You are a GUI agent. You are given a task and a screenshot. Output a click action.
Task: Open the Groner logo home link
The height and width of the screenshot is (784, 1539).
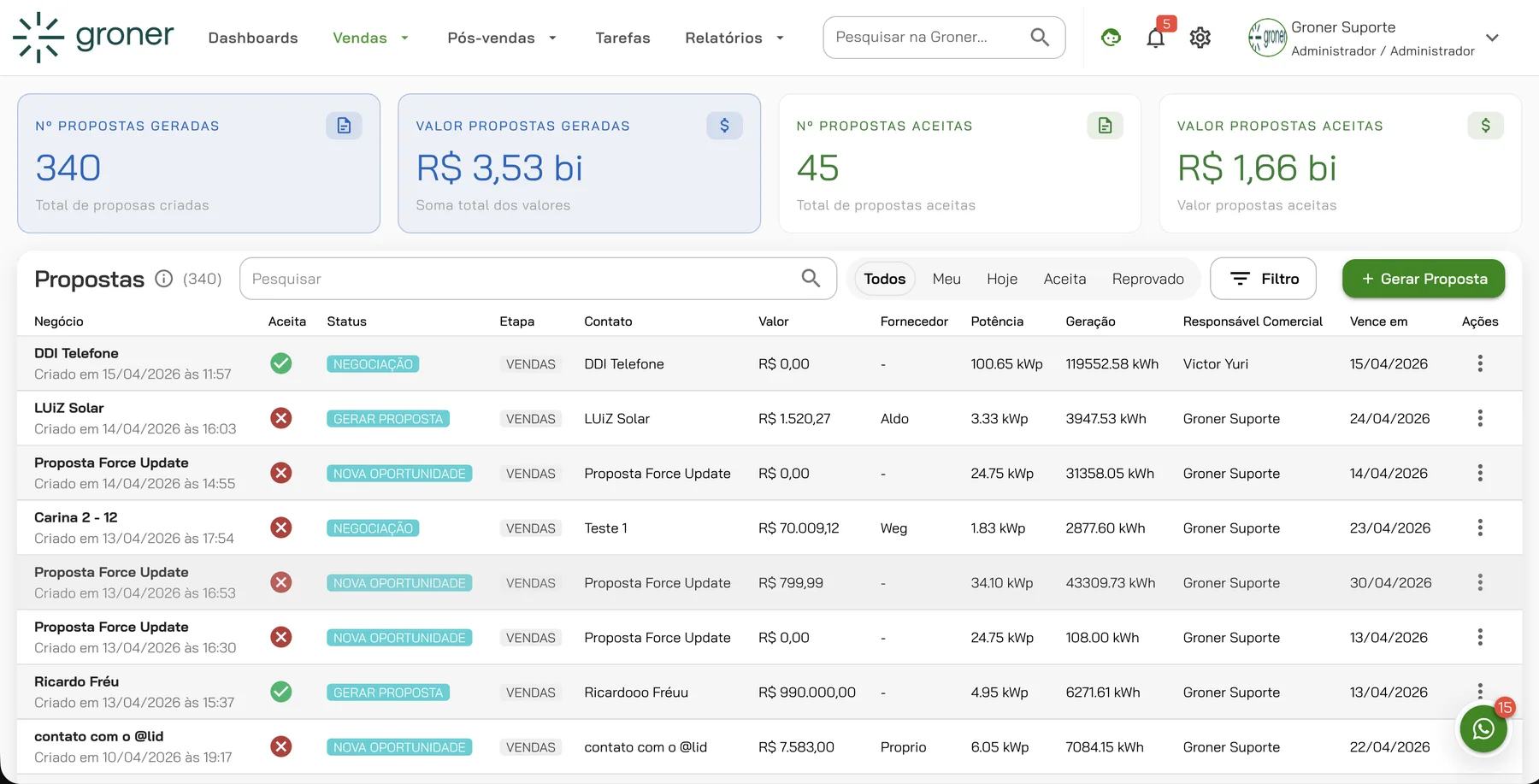[93, 38]
